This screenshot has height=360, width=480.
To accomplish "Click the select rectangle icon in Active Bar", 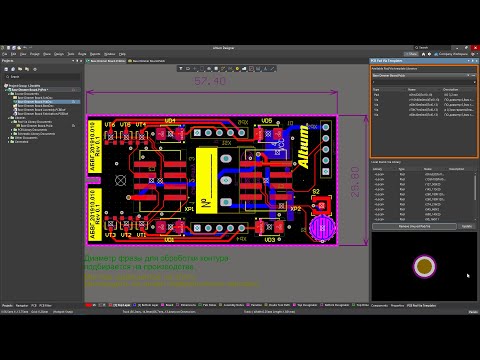I will (x=202, y=69).
